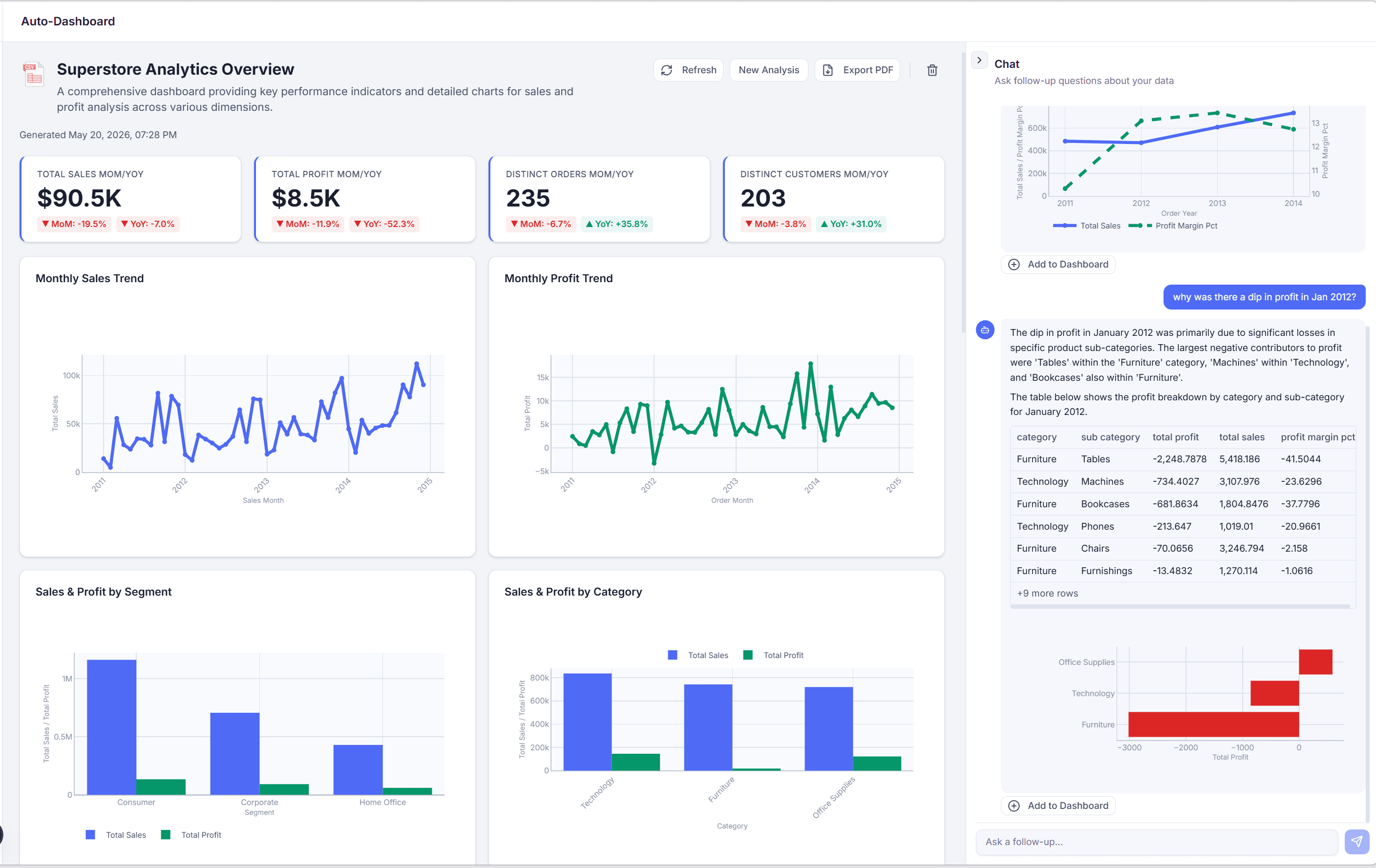Export dashboard as PDF
The height and width of the screenshot is (868, 1376).
click(x=857, y=70)
